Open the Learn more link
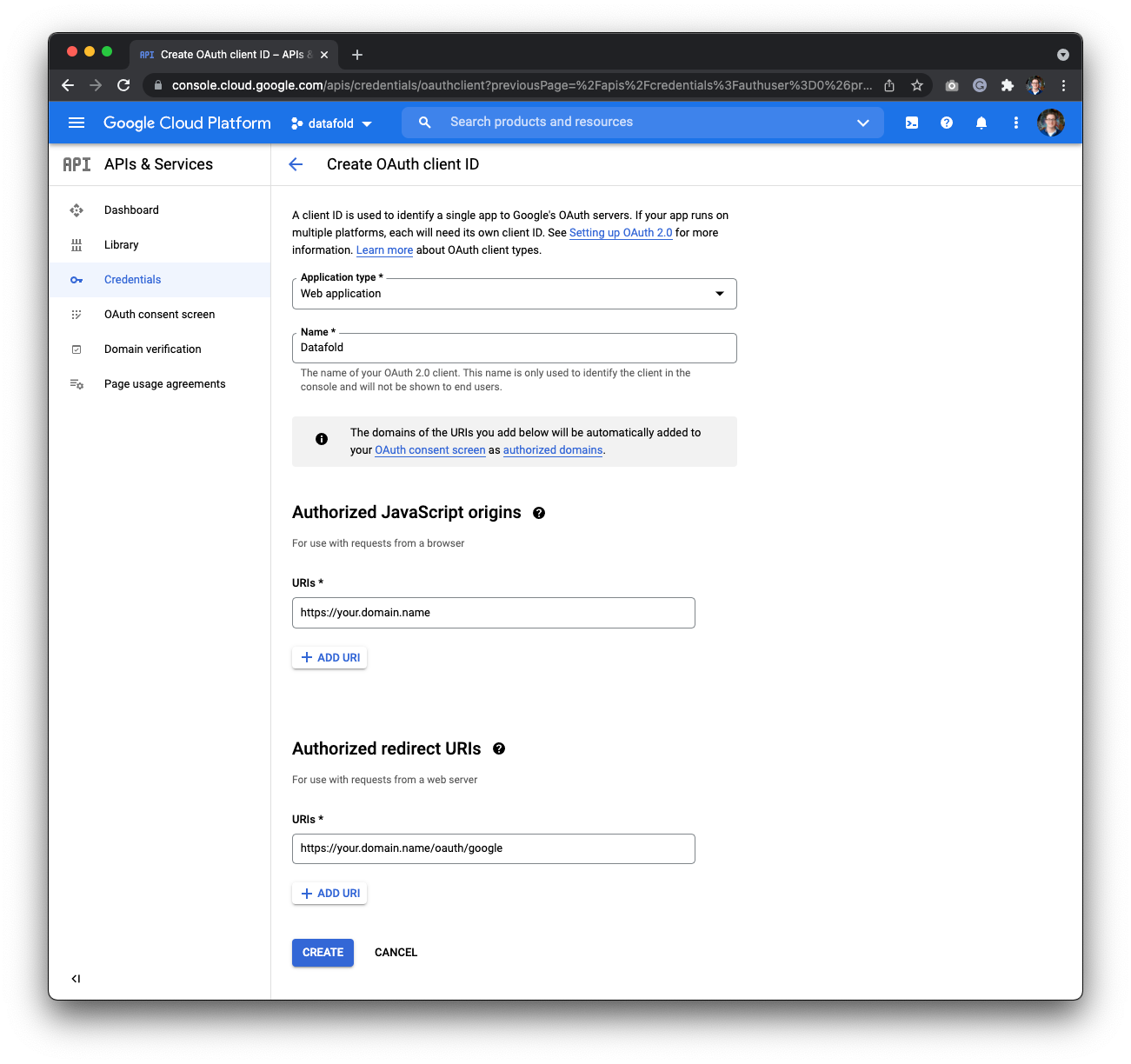This screenshot has height=1064, width=1131. [x=384, y=250]
